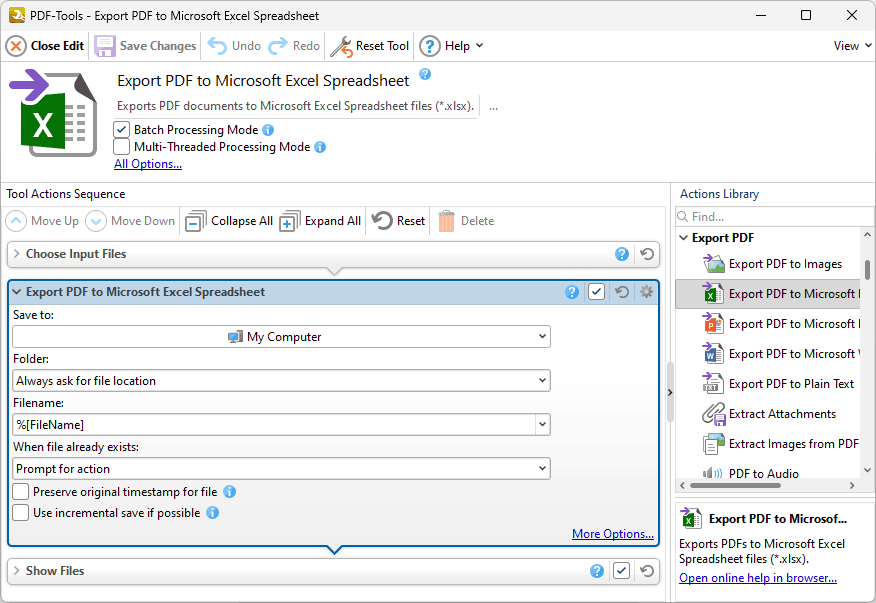The height and width of the screenshot is (603, 876).
Task: Click the Multi-Threaded Processing info icon
Action: [x=320, y=147]
